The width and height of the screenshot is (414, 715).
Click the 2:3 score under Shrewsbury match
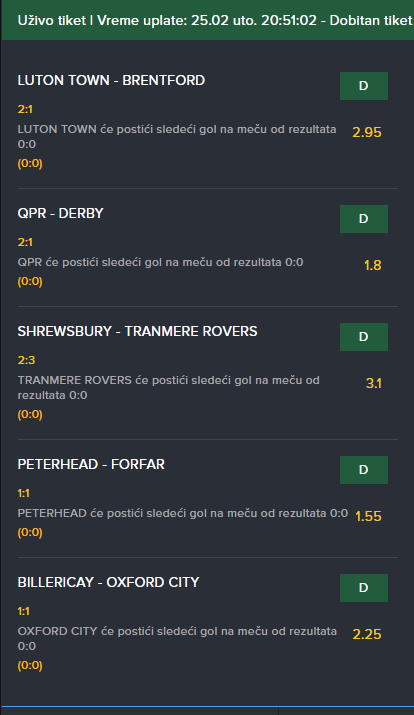(x=26, y=360)
